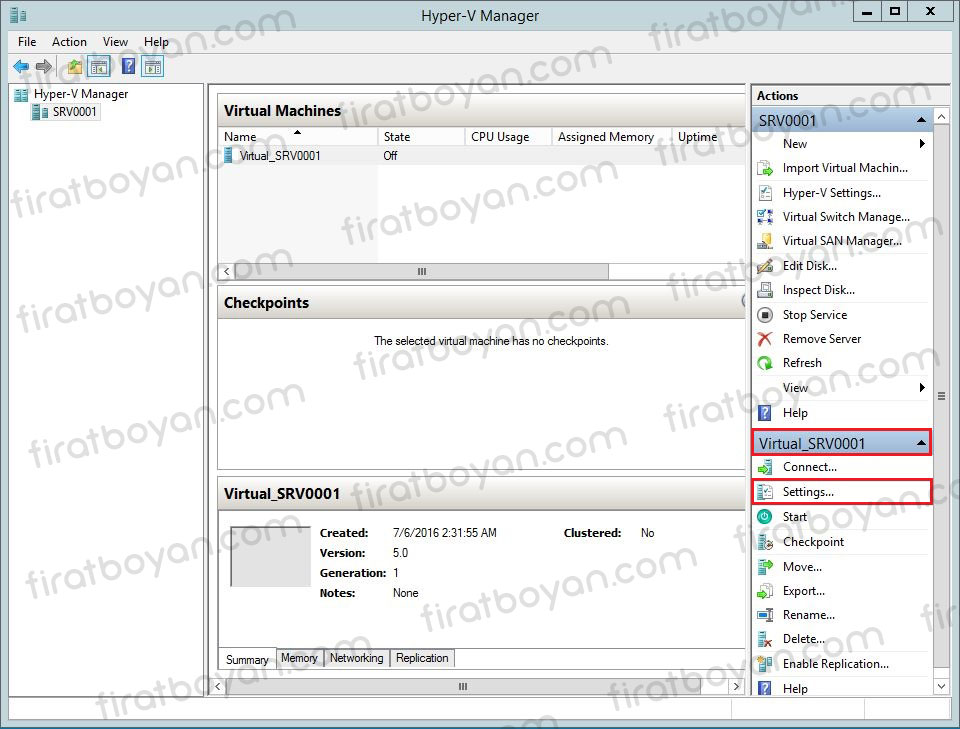Open Hyper-V Settings icon
Viewport: 960px width, 729px height.
[765, 193]
